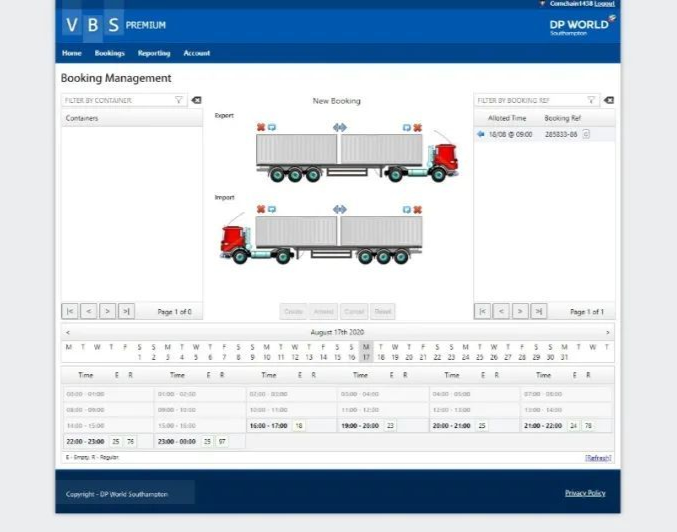Click the Refresh link under the time slots
Viewport: 677px width, 532px height.
pyautogui.click(x=598, y=458)
